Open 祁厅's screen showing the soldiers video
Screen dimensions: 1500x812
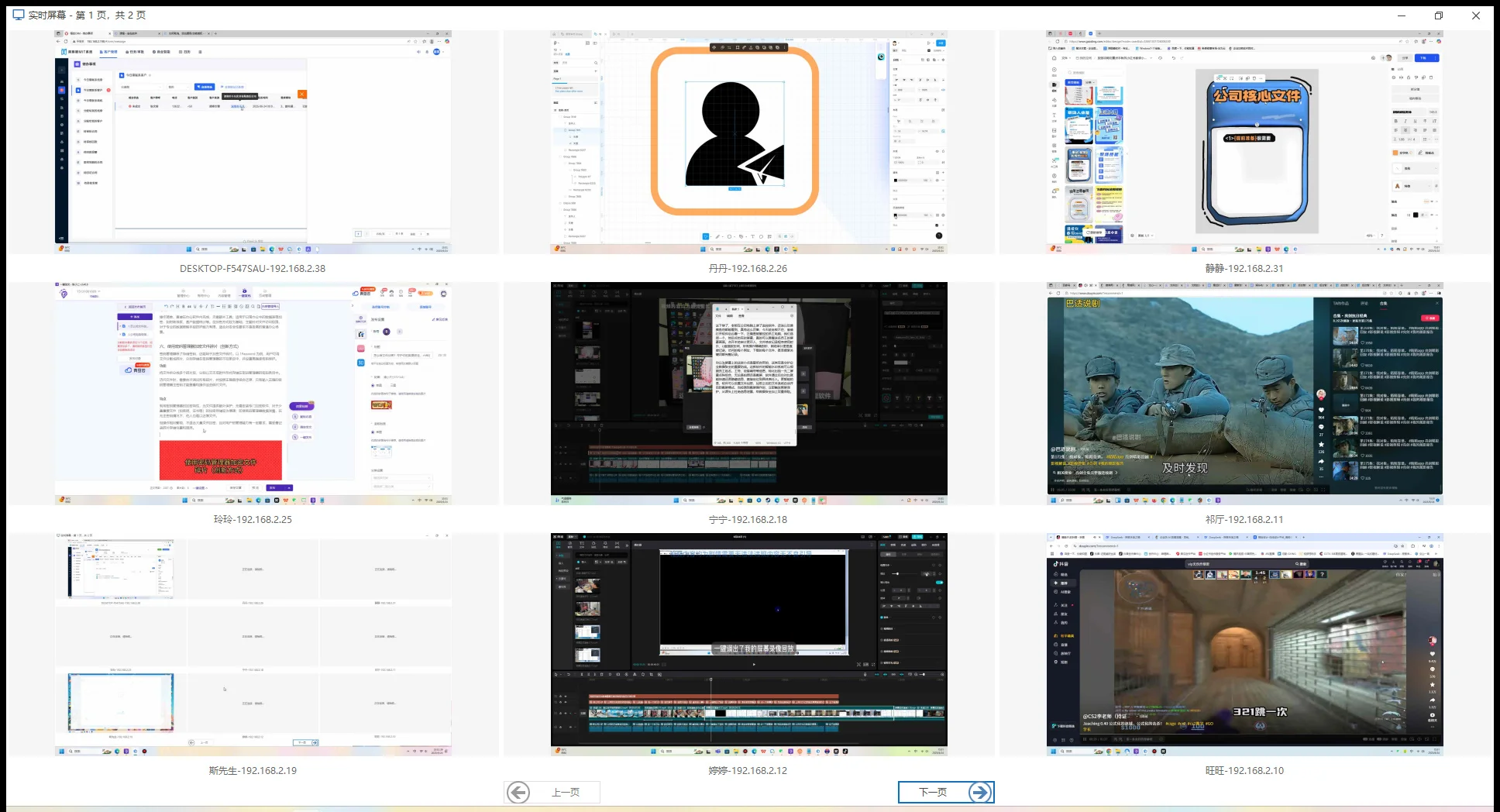point(1244,393)
